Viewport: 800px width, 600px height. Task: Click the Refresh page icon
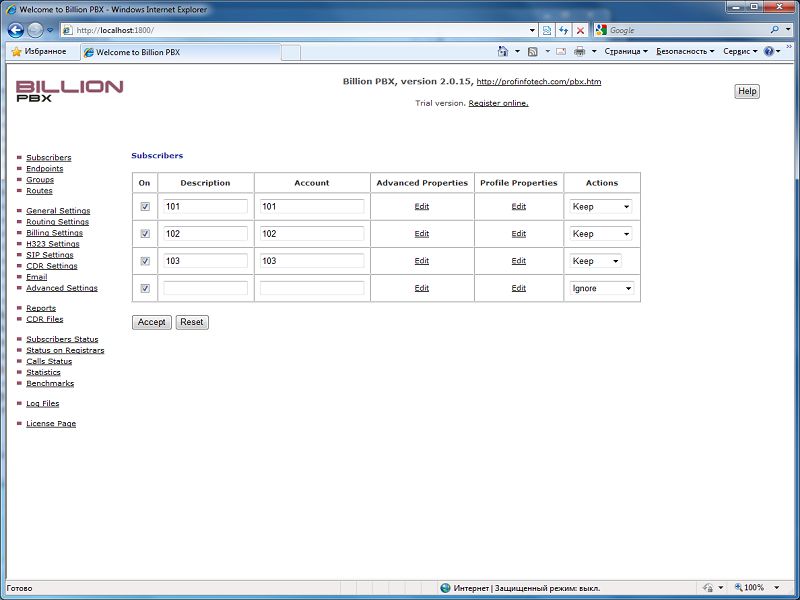pos(563,31)
